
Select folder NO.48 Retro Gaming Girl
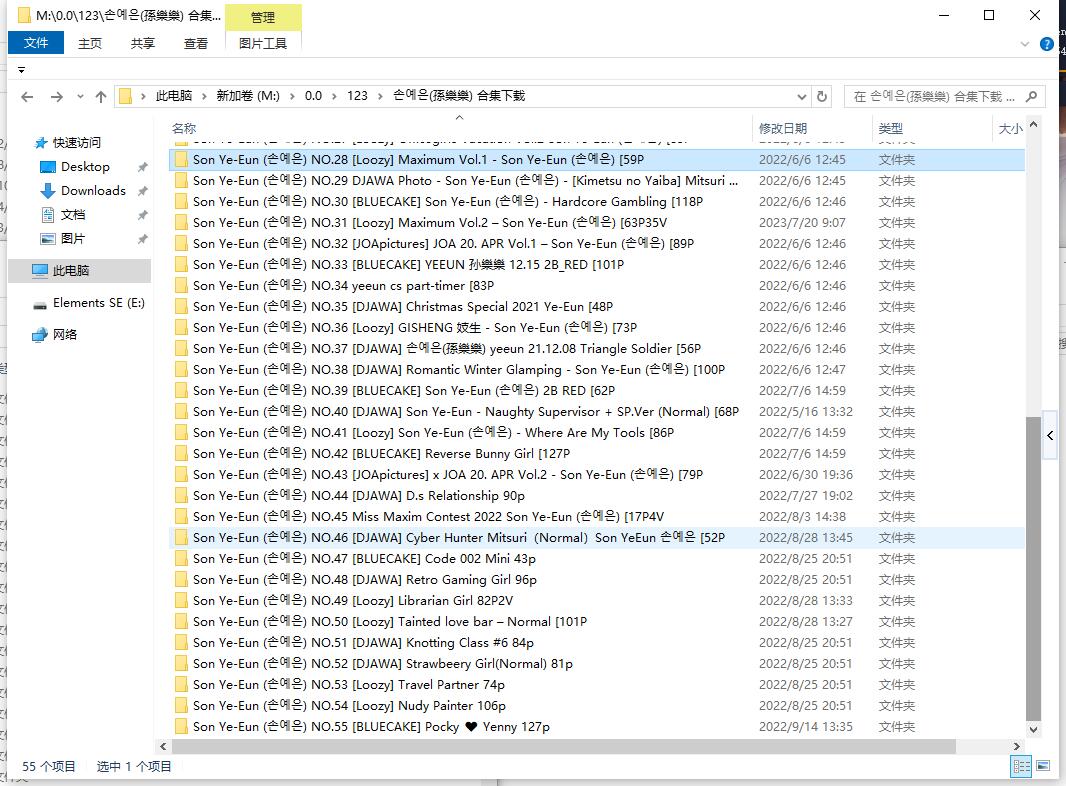click(596, 580)
